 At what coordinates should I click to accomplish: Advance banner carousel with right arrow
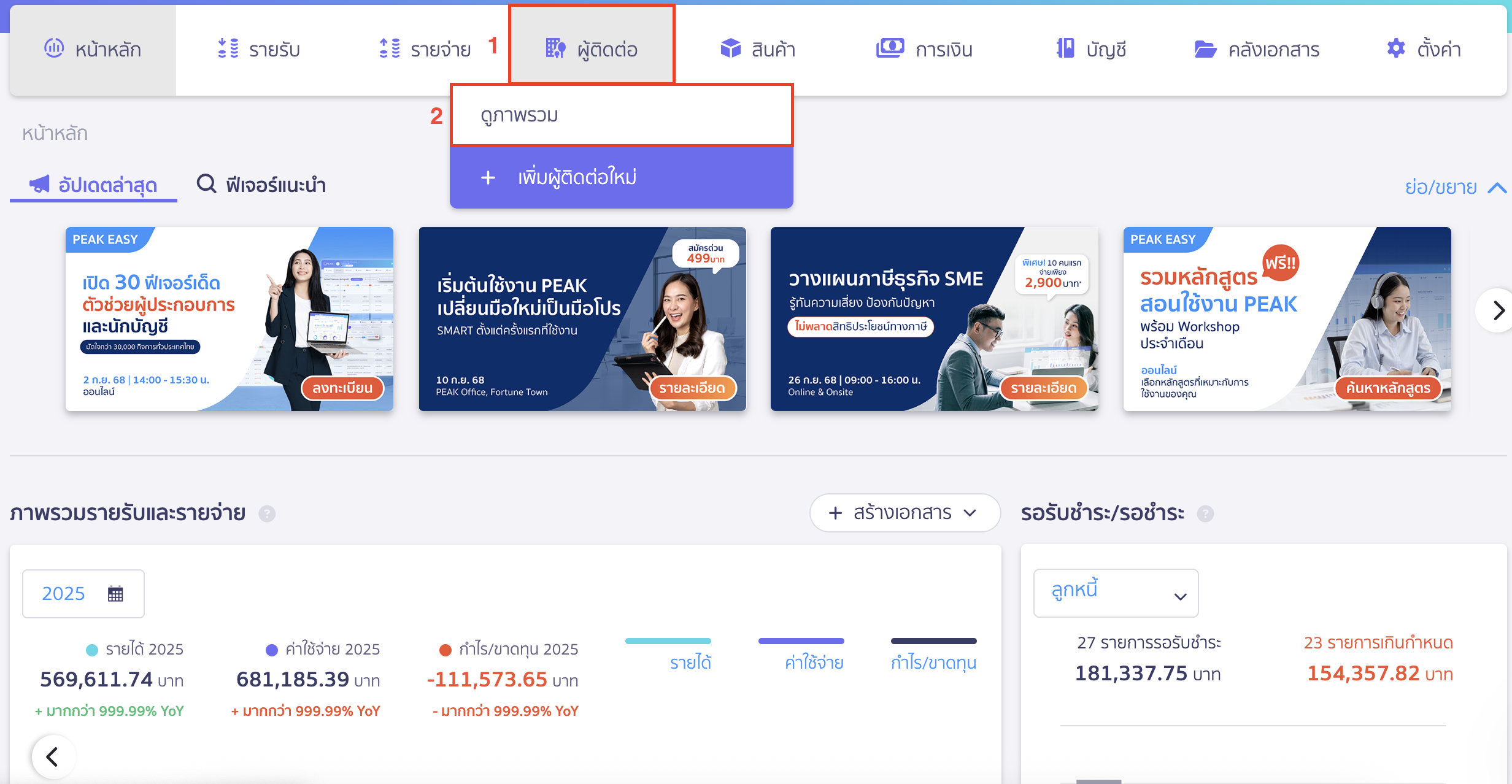(1497, 310)
